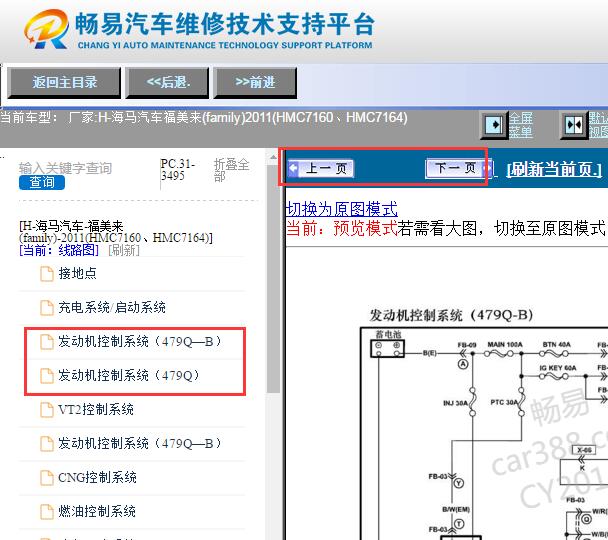
Task: Click the 当前:线路图 link
Action: (x=59, y=250)
